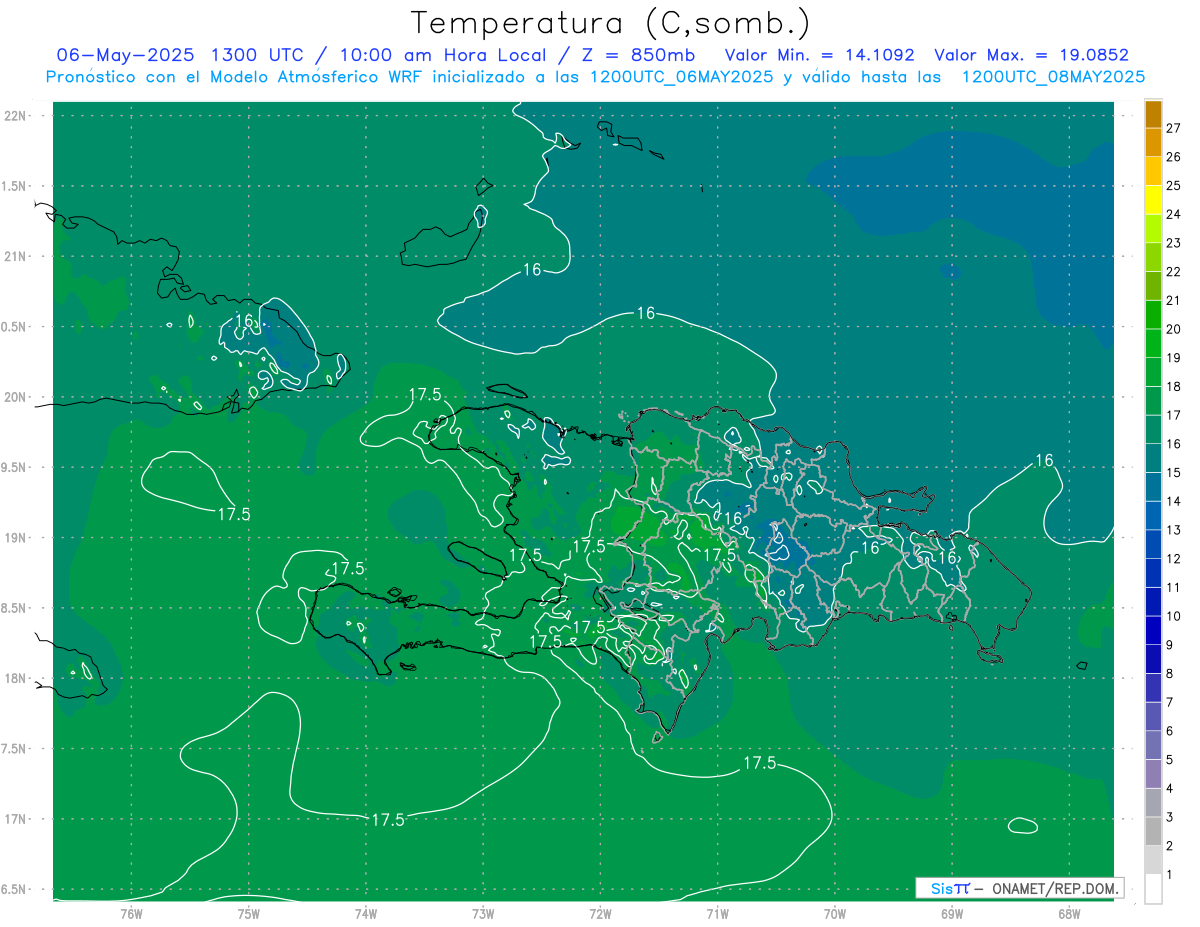
Task: Click the '6.5N' latitude axis label
Action: pyautogui.click(x=14, y=889)
